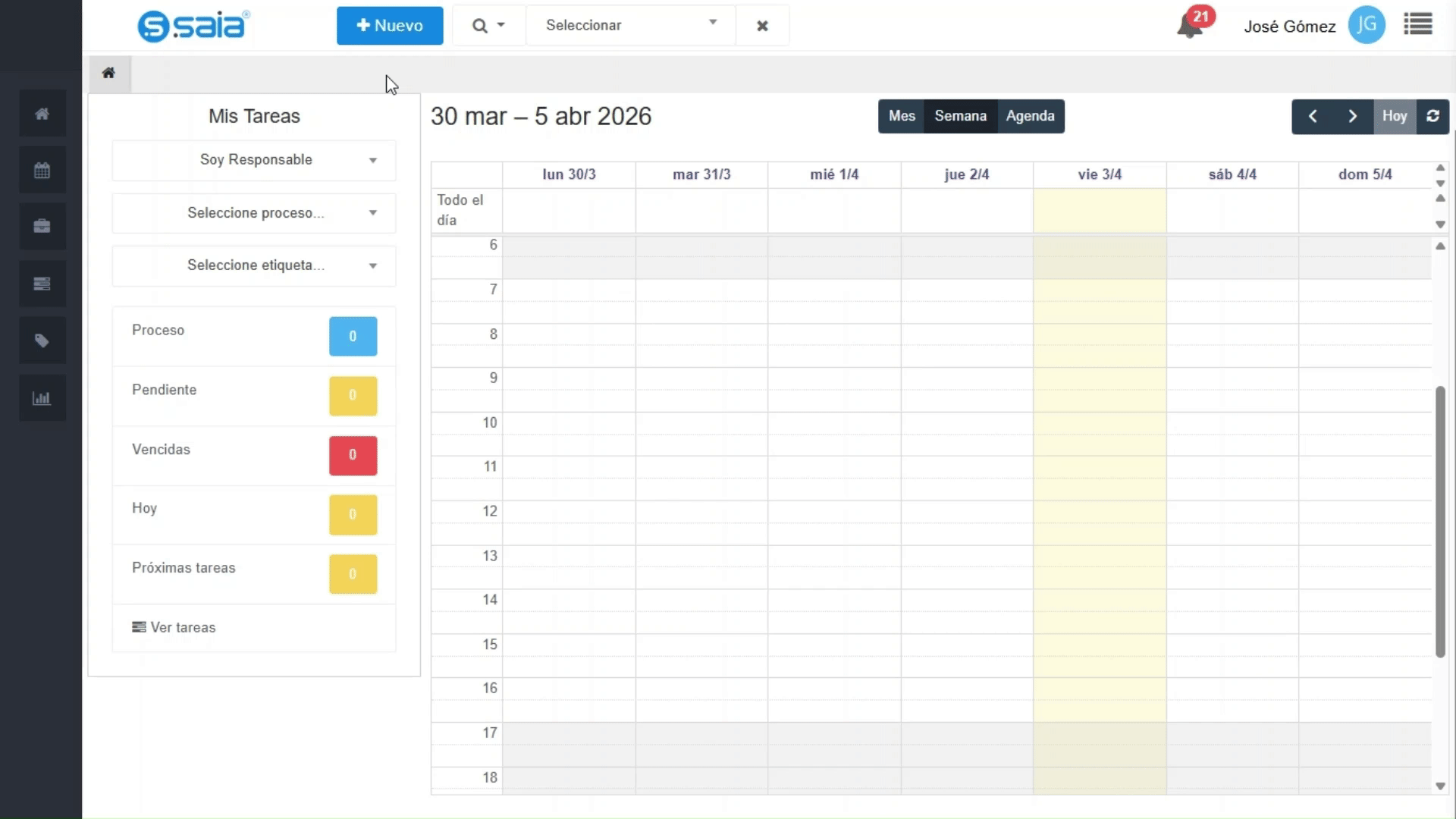Go to the previous week
Image resolution: width=1456 pixels, height=819 pixels.
point(1313,116)
